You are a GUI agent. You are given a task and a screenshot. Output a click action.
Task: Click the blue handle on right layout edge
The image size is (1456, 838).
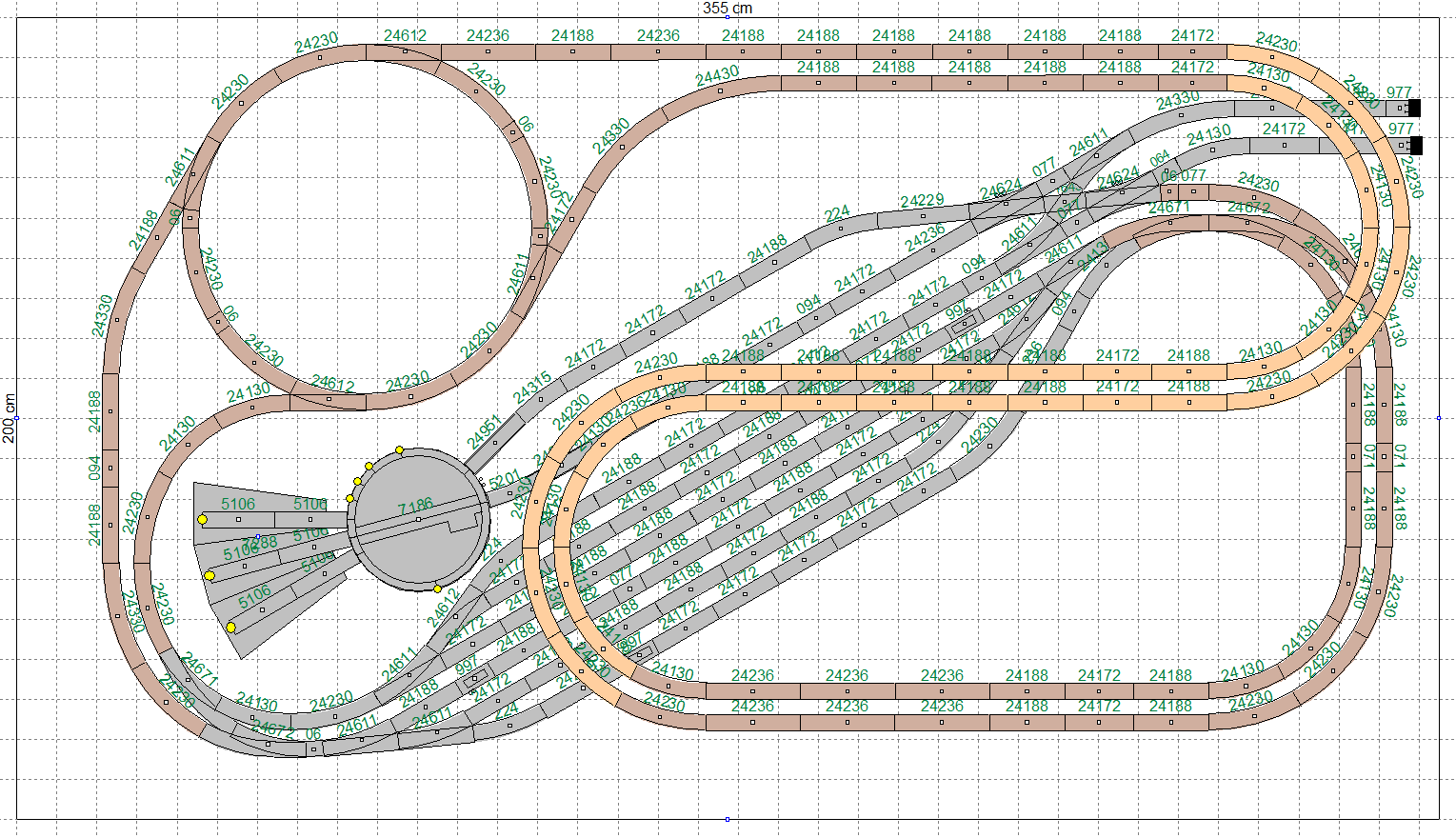1439,418
